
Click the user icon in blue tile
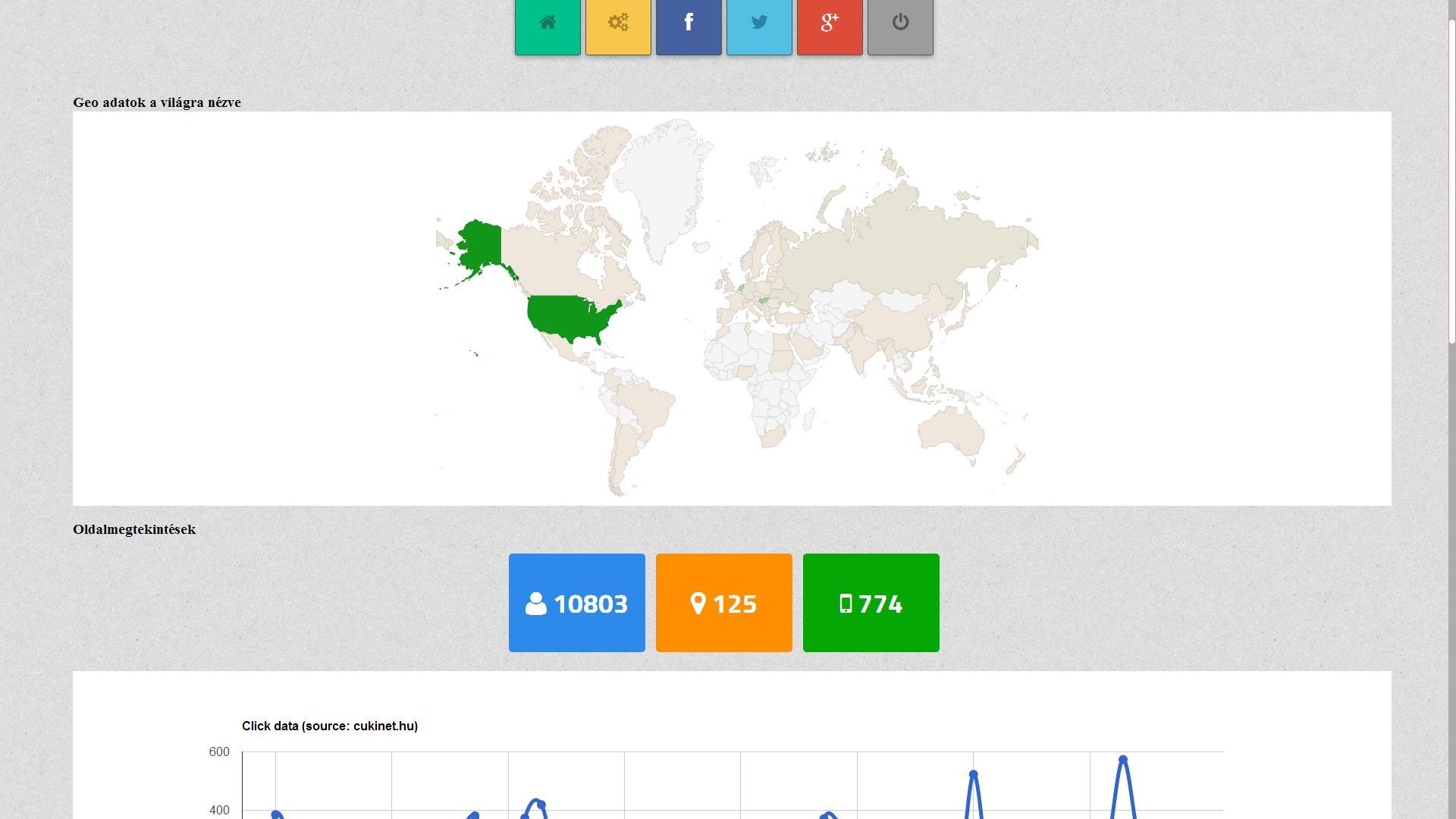coord(535,604)
